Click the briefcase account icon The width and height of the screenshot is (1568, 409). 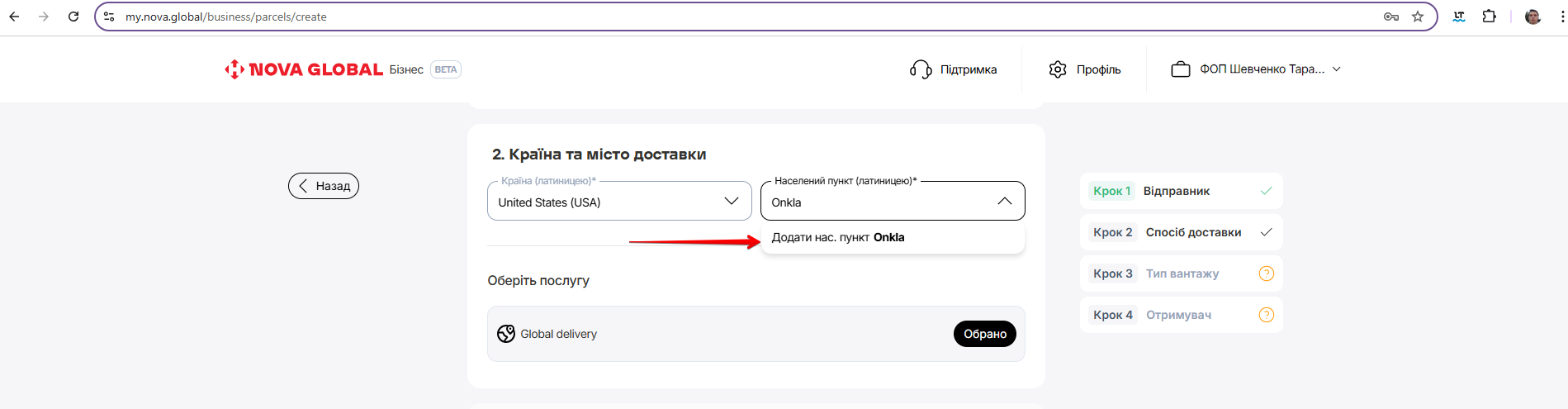[1180, 69]
